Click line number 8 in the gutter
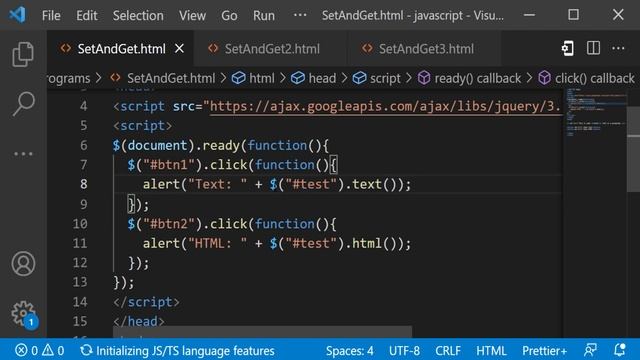 click(83, 184)
